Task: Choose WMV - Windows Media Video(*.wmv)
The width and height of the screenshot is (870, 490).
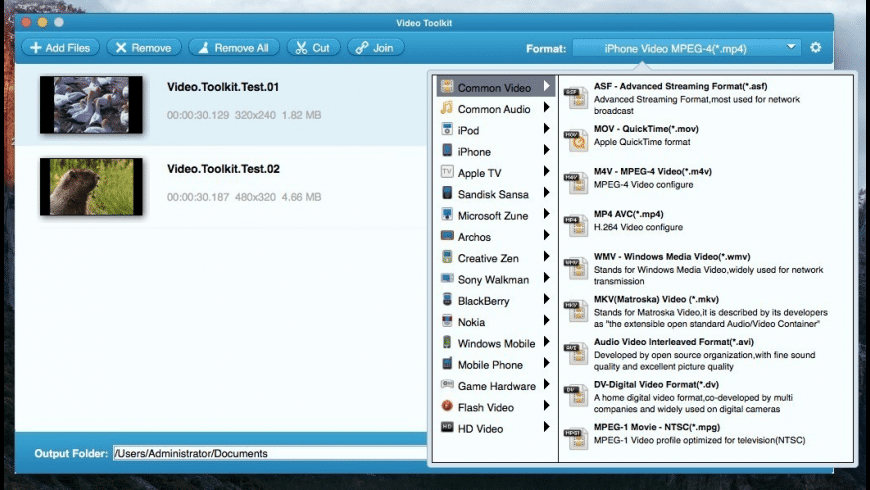Action: 672,256
